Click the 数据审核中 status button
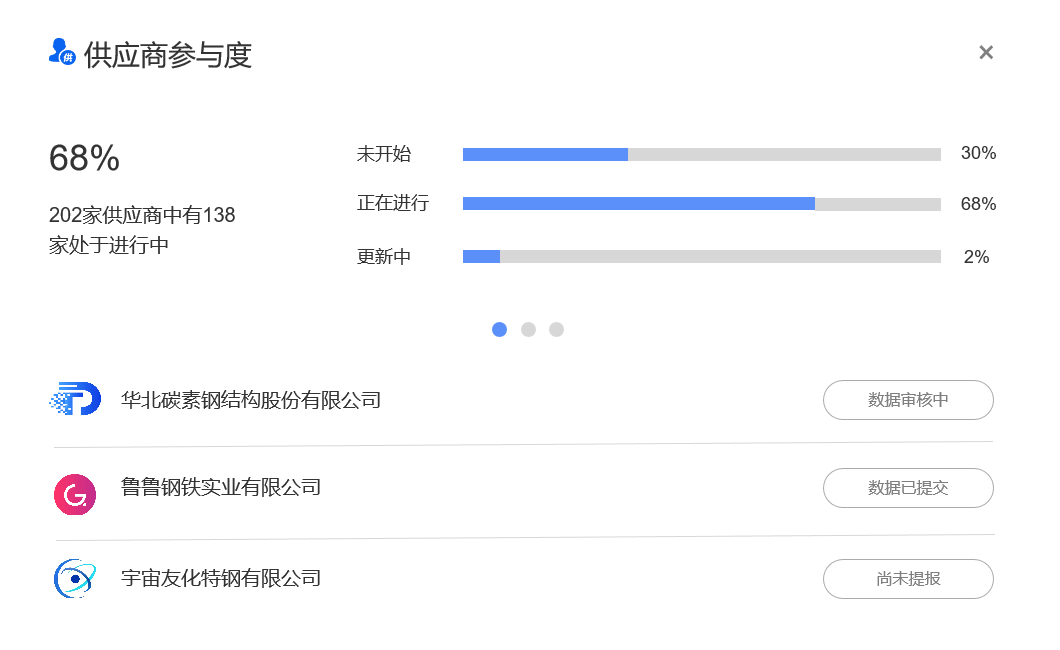This screenshot has height=650, width=1060. 908,400
